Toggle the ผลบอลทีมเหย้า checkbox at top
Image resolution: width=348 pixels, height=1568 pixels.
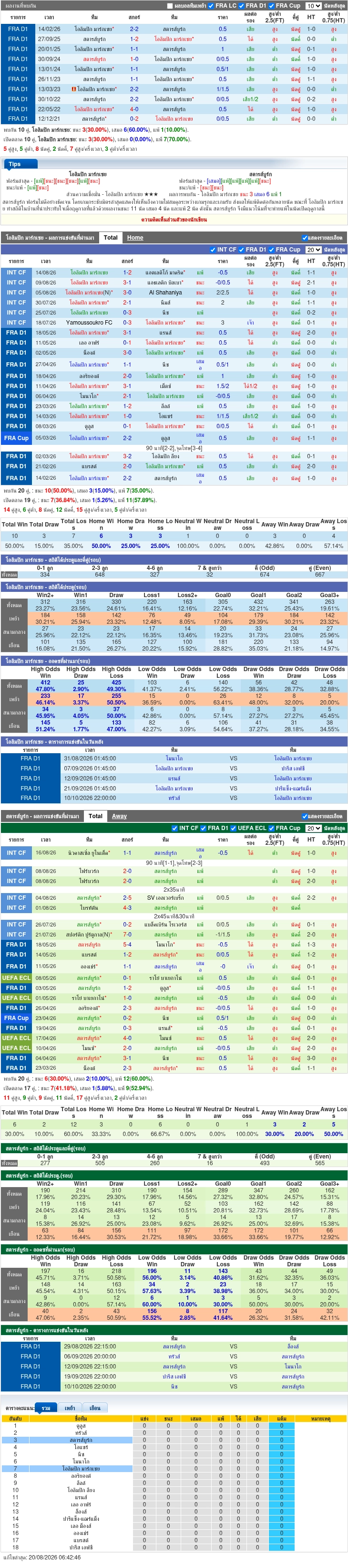(x=170, y=5)
